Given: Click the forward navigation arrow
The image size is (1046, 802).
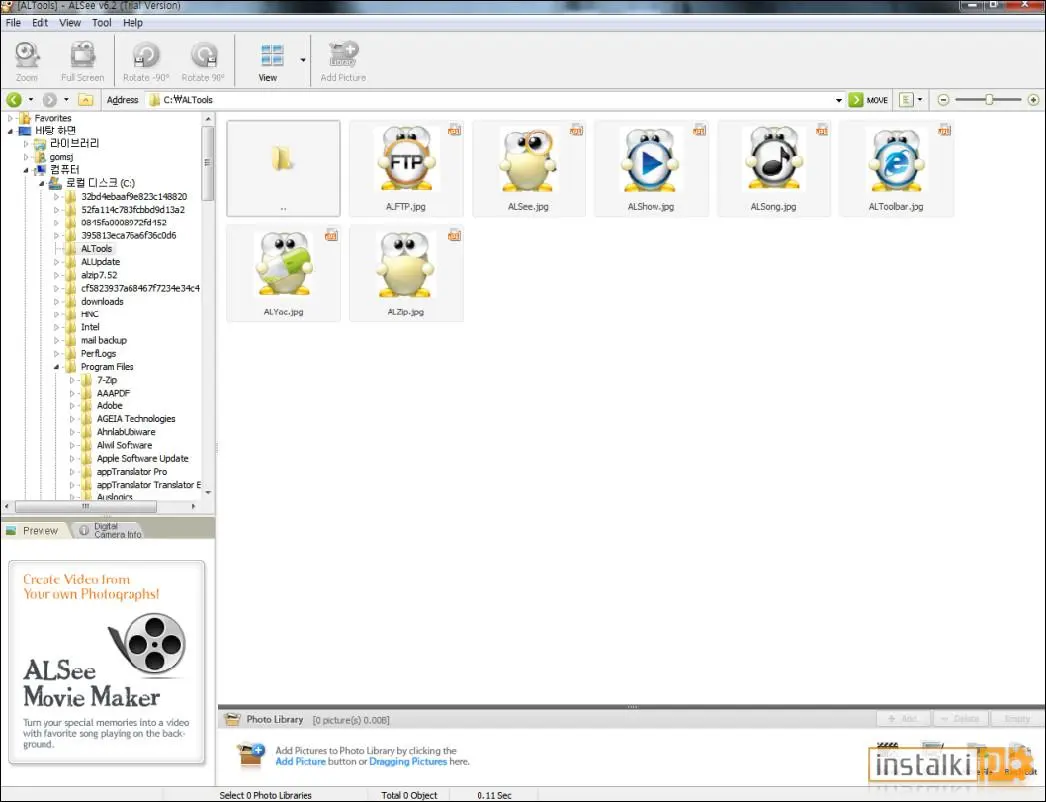Looking at the screenshot, I should click(x=49, y=100).
